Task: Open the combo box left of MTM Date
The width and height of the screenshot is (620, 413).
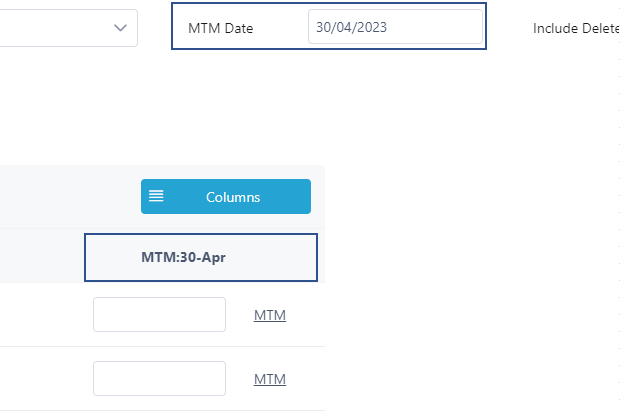Action: tap(69, 28)
